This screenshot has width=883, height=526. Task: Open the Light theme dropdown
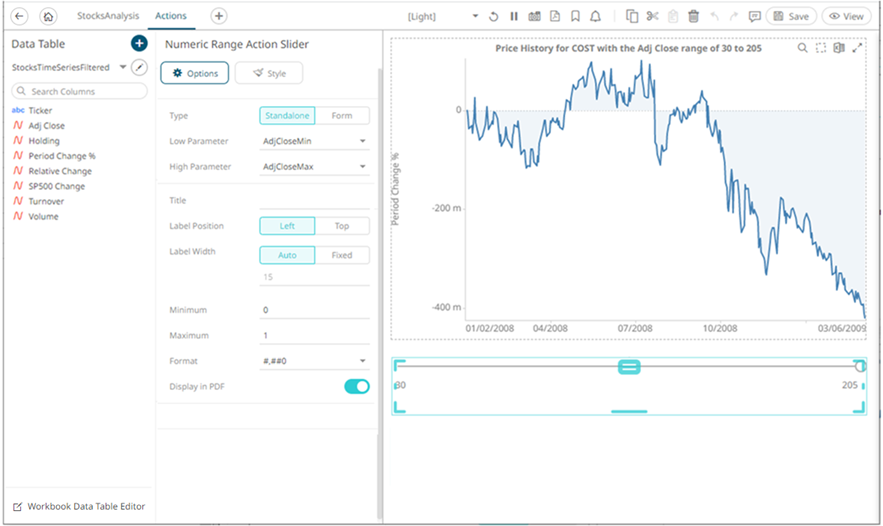pos(444,17)
